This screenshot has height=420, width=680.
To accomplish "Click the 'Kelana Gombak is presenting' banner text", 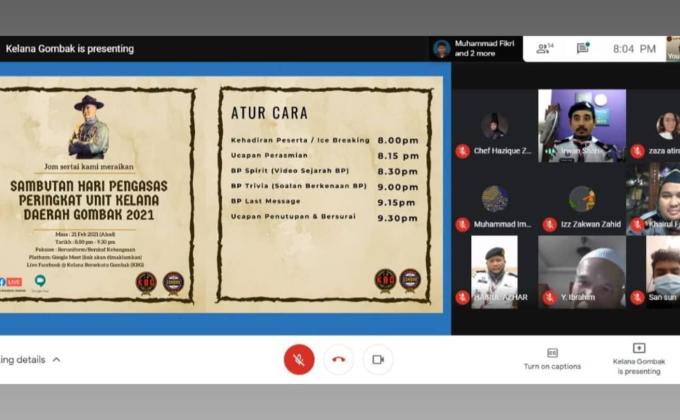I will coord(70,49).
